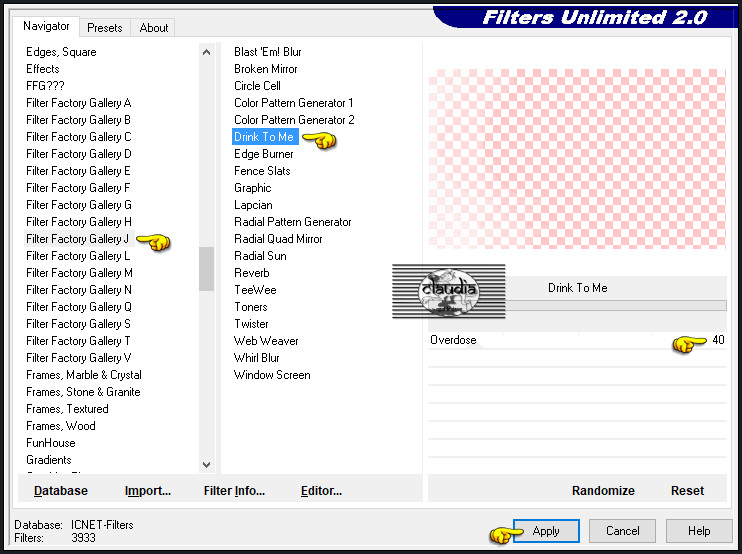Select Filter Factory Gallery B
742x554 pixels.
click(x=78, y=120)
